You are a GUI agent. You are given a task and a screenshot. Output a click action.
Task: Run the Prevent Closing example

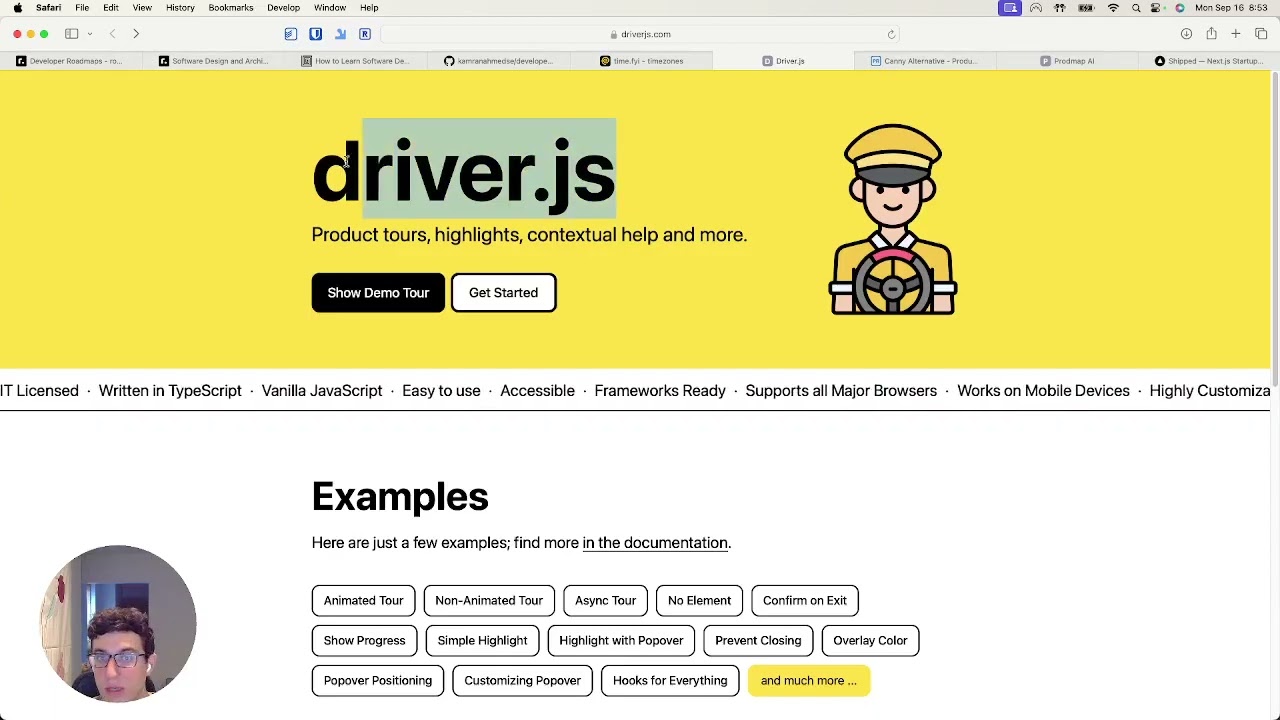[758, 641]
